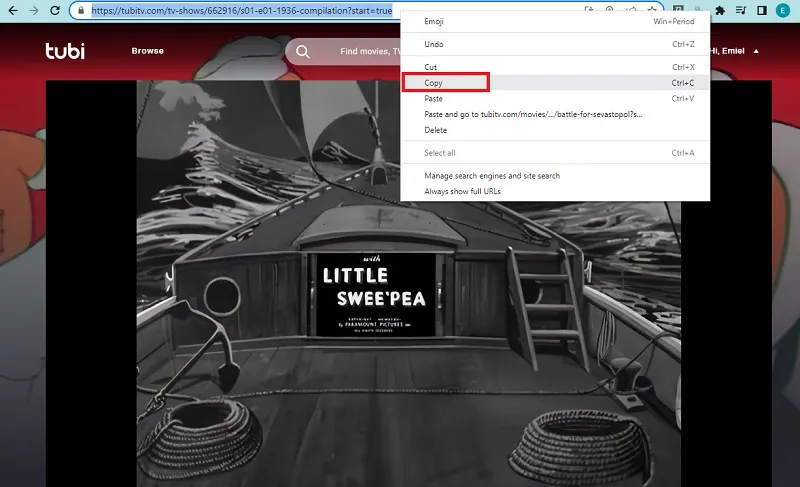The height and width of the screenshot is (487, 800).
Task: Open the Chrome profile avatar E
Action: click(x=783, y=10)
